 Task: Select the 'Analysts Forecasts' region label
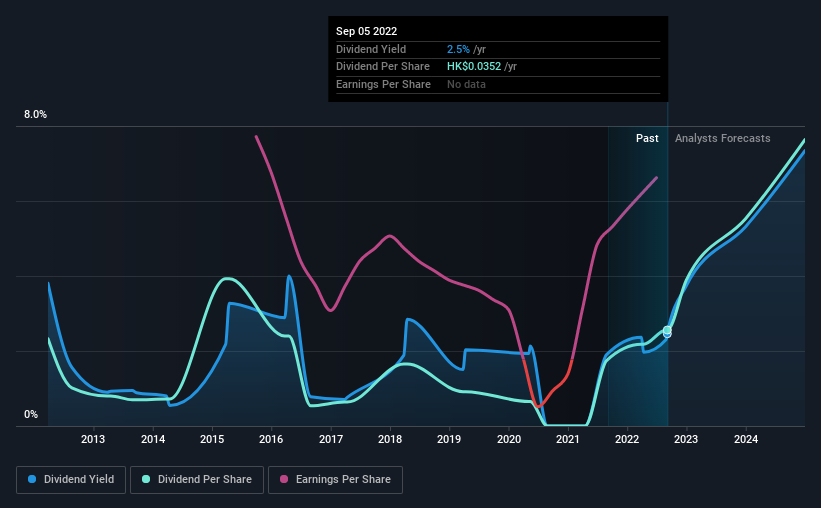pos(723,138)
